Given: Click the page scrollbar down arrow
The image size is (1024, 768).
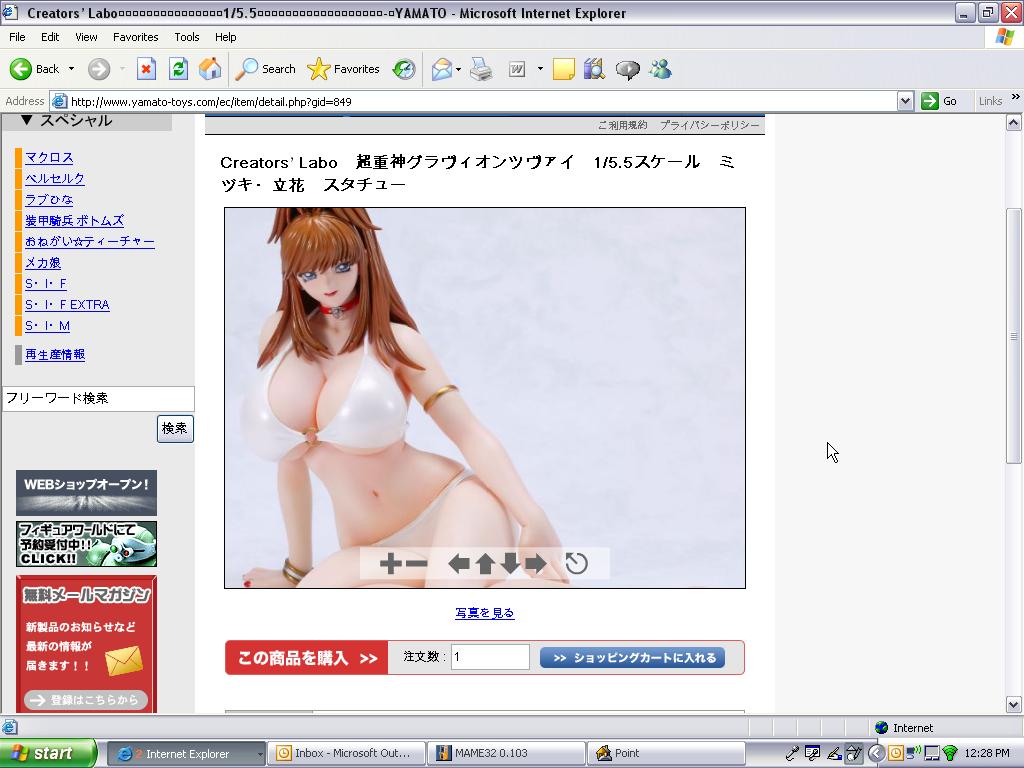Looking at the screenshot, I should click(x=1014, y=705).
